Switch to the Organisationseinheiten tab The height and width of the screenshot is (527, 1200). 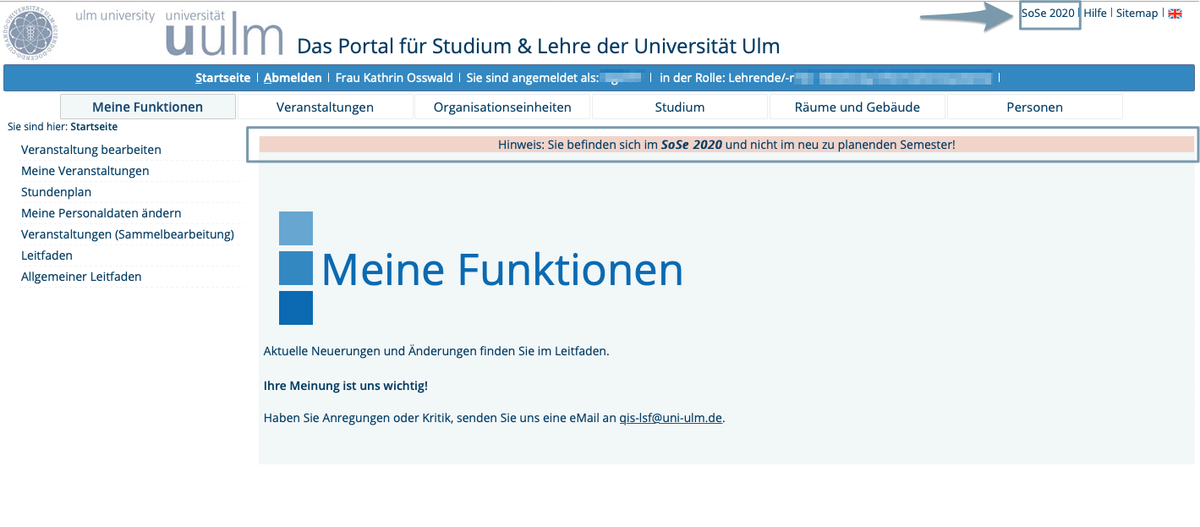click(x=502, y=107)
